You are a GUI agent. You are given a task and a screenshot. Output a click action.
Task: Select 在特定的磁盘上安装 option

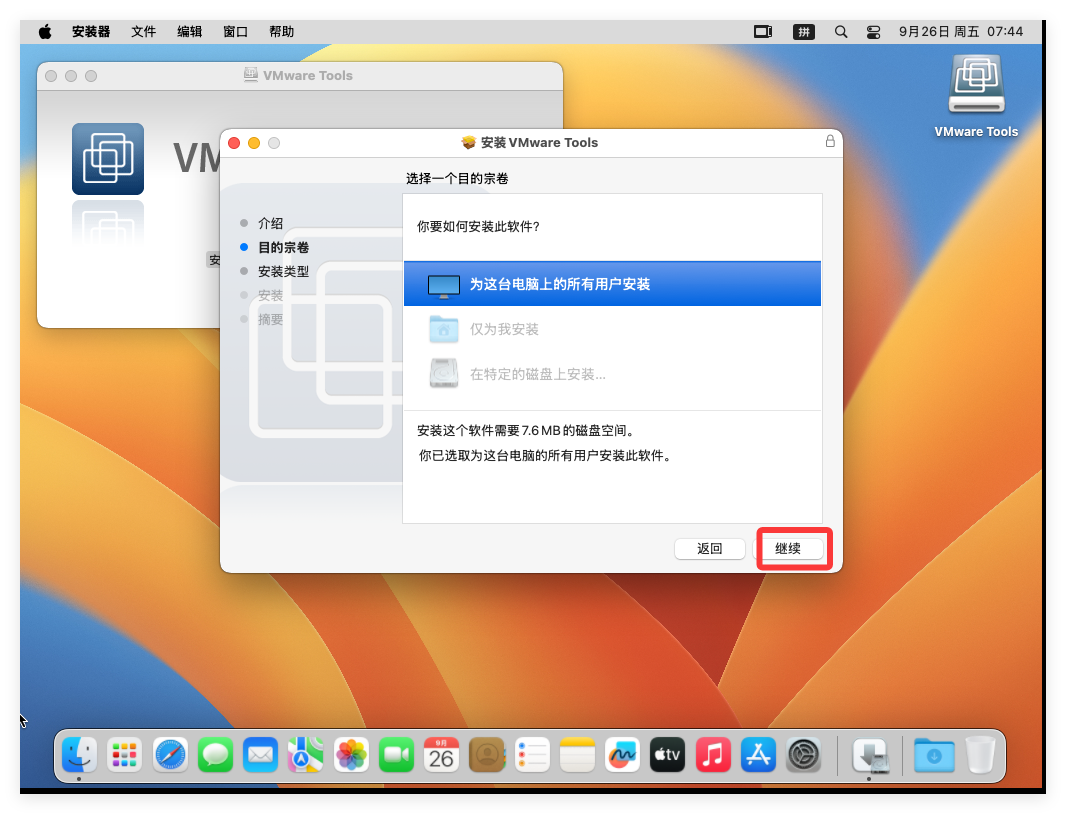pyautogui.click(x=612, y=374)
